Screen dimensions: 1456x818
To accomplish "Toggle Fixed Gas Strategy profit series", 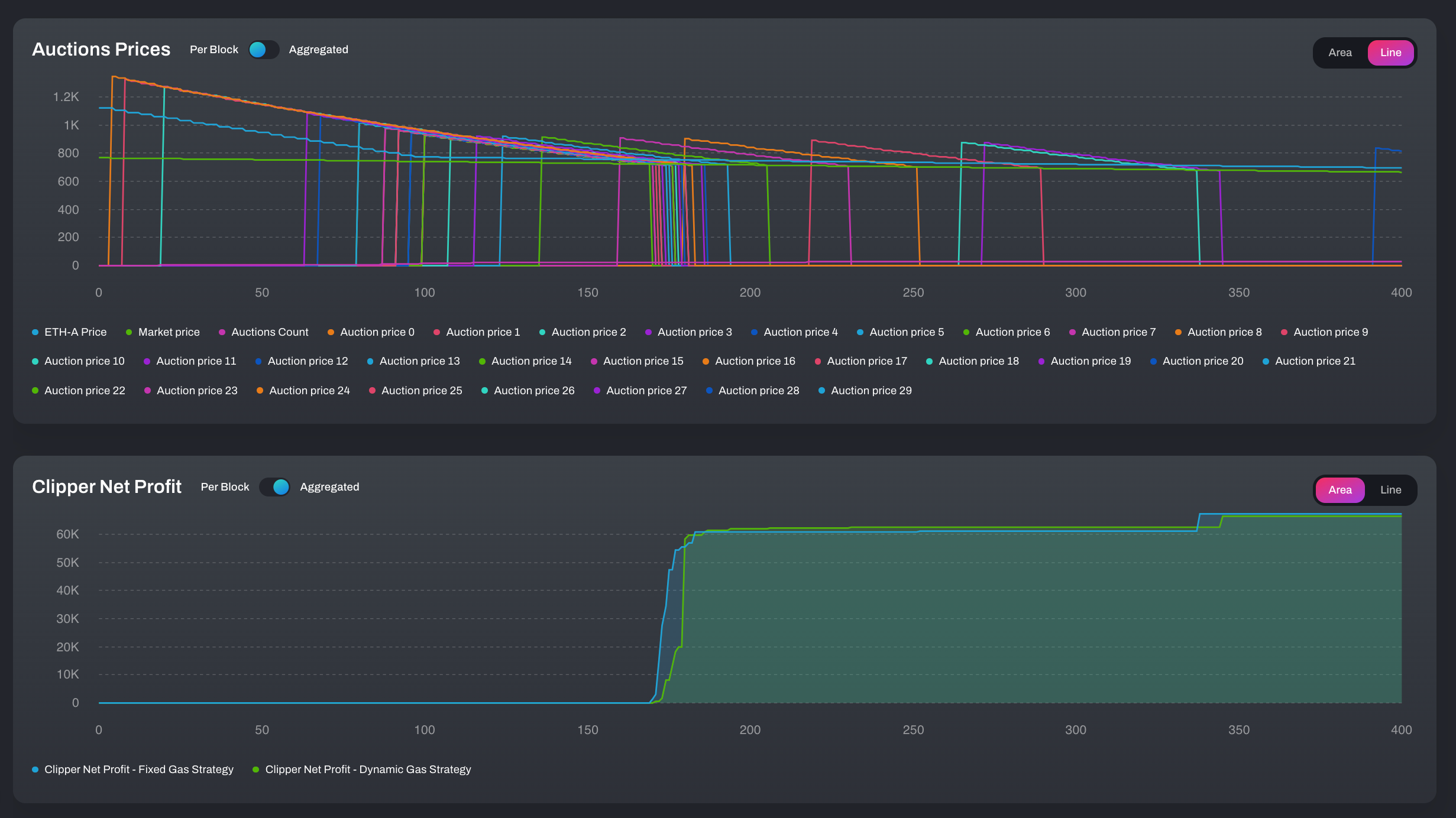I will (x=138, y=770).
